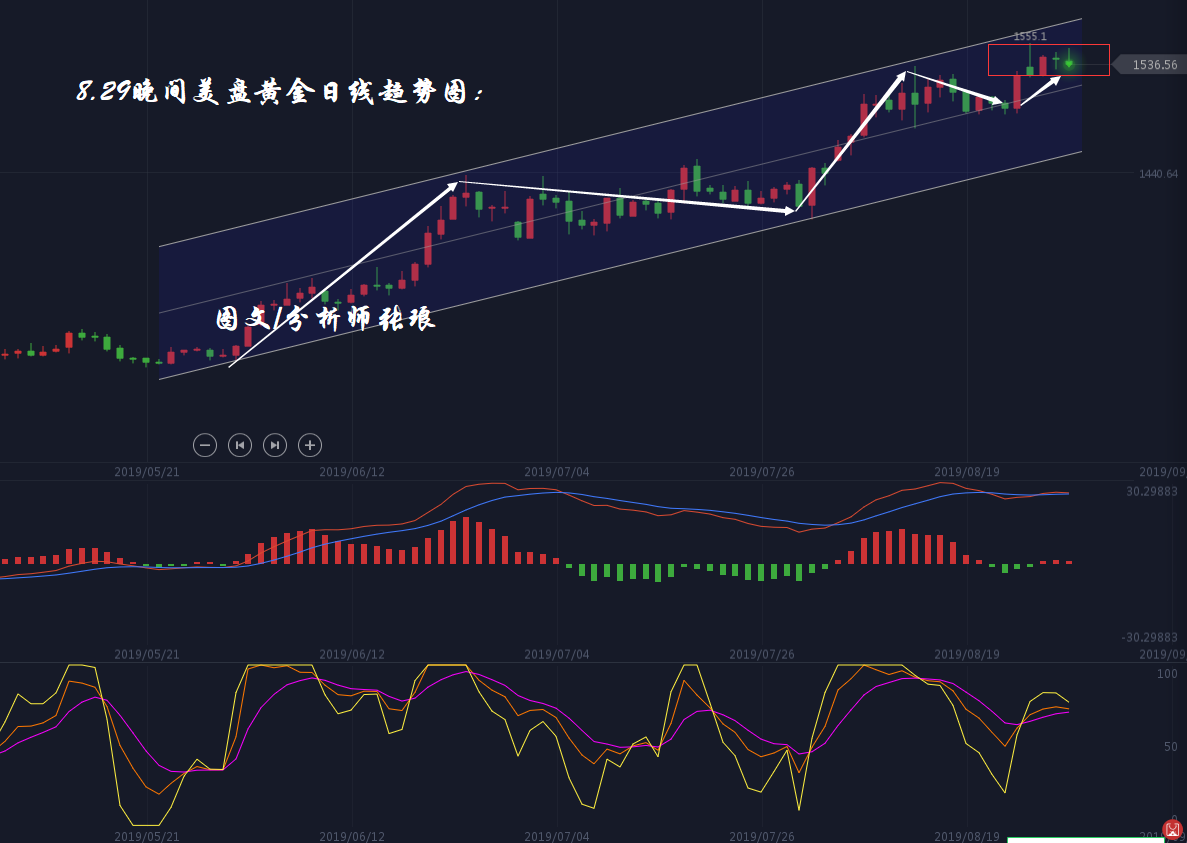This screenshot has height=843, width=1187.
Task: Click the -30.29883 MACD lower scale value
Action: [1149, 637]
